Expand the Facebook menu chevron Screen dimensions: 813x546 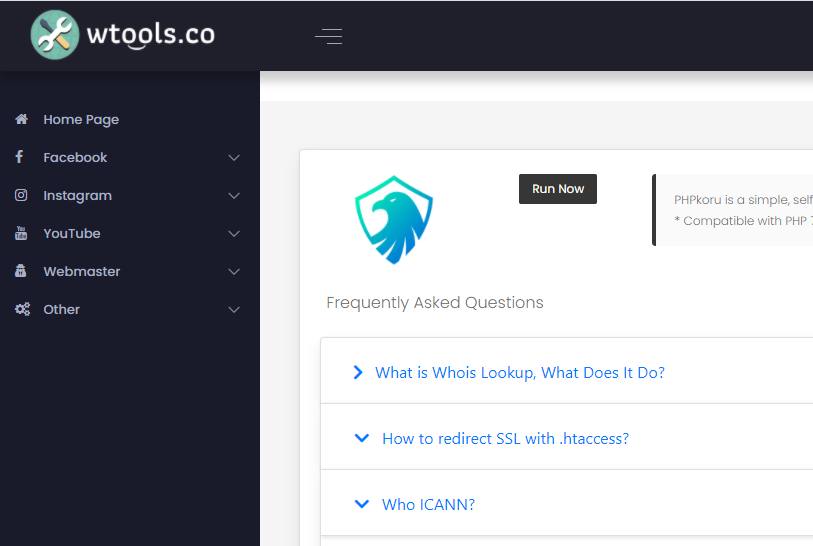(234, 158)
